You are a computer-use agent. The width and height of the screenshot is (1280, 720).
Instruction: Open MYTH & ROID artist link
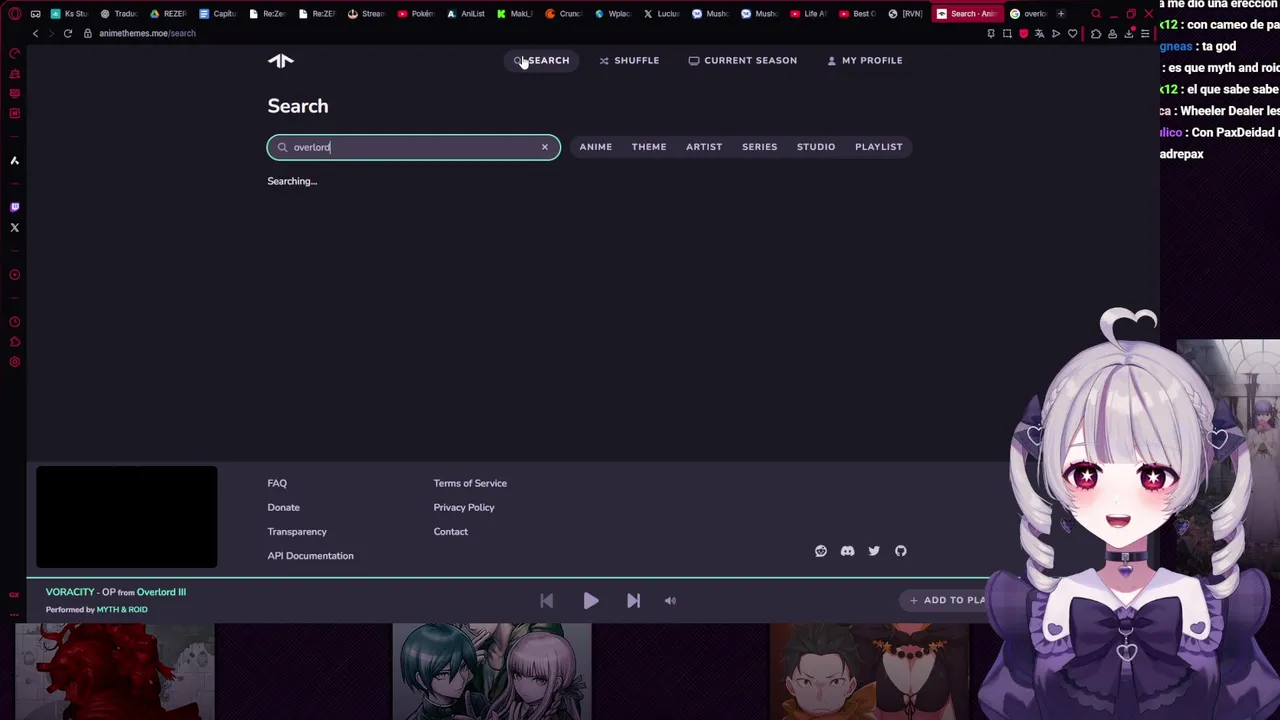click(x=122, y=609)
